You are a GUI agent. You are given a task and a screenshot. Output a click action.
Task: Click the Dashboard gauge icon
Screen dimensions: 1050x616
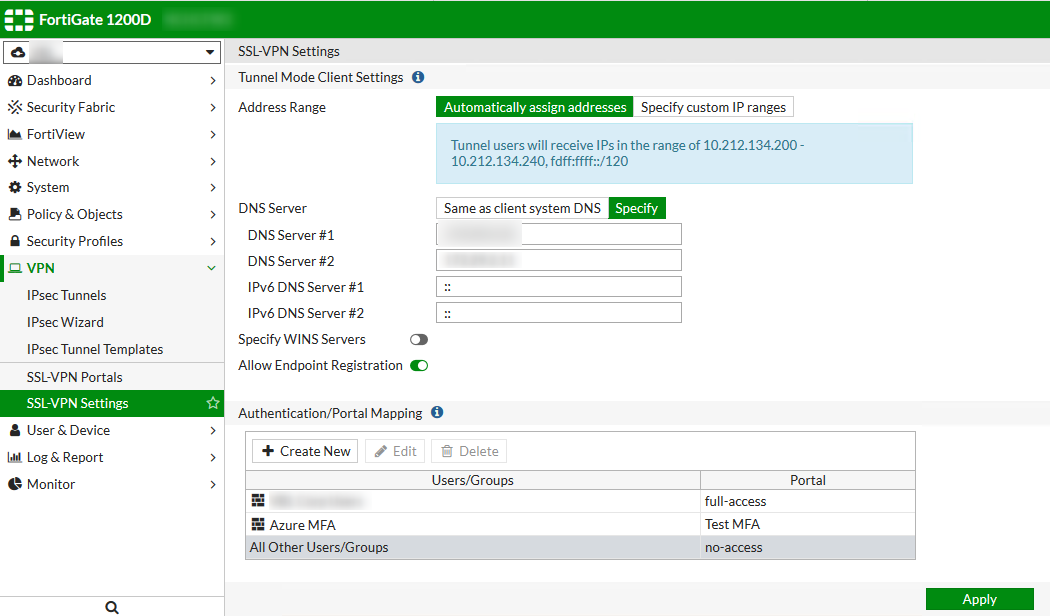pos(15,80)
